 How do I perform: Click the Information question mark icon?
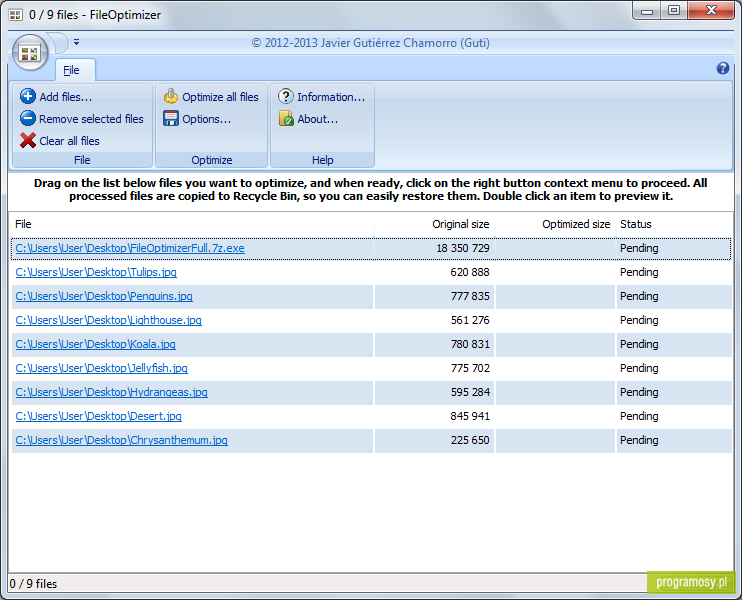285,96
